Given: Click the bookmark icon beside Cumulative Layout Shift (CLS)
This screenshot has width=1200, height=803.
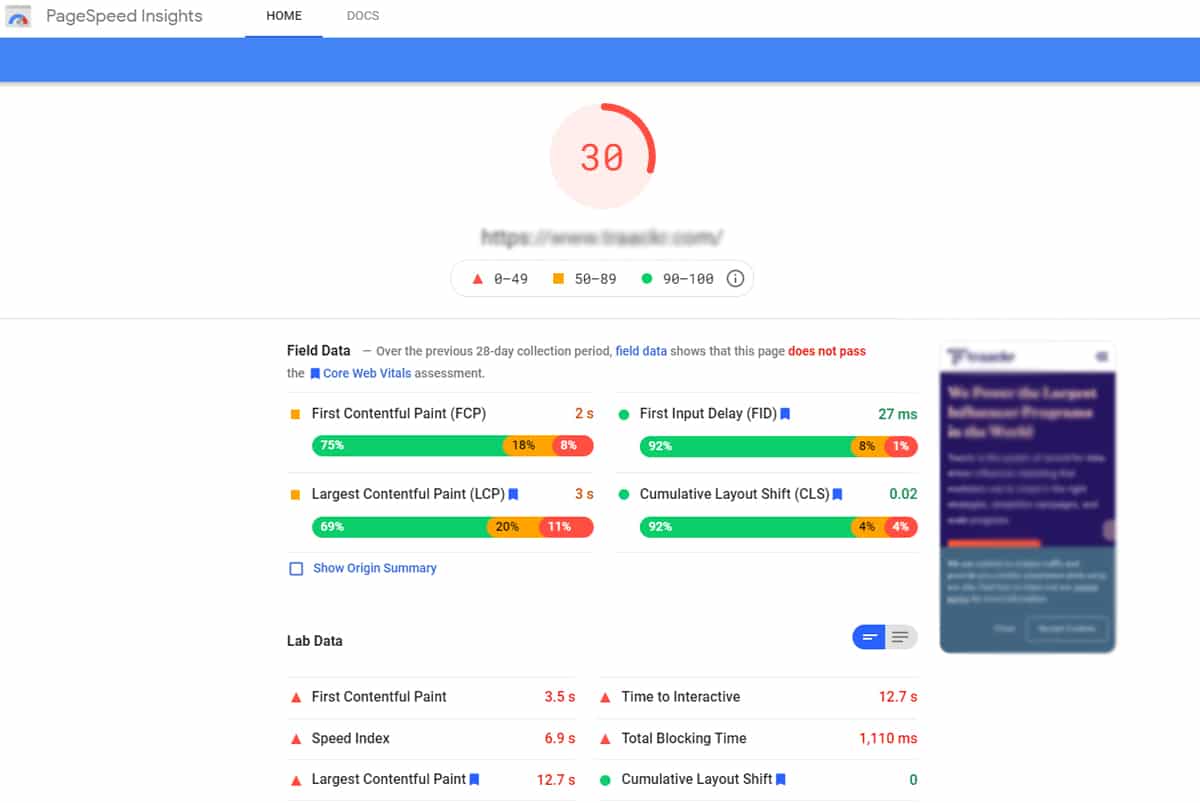Looking at the screenshot, I should click(838, 494).
